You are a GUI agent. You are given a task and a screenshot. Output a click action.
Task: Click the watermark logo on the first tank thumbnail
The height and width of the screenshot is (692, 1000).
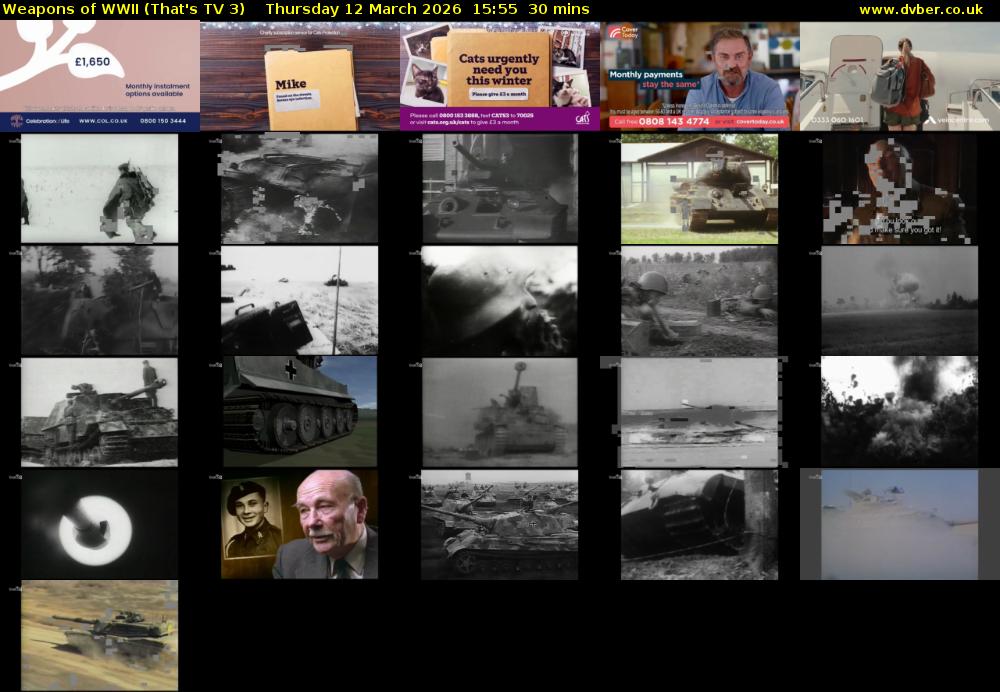(x=15, y=143)
